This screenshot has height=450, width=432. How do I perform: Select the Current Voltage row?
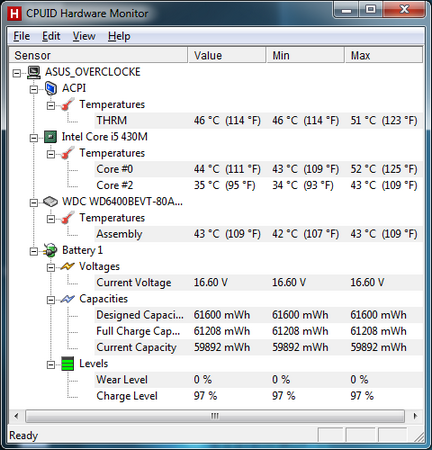(x=259, y=283)
